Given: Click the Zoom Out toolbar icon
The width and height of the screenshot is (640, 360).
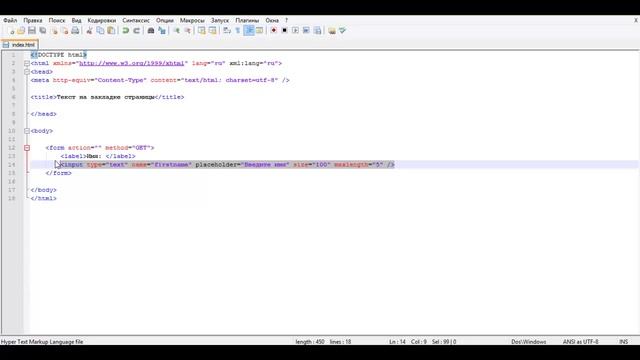Looking at the screenshot, I should coord(187,31).
